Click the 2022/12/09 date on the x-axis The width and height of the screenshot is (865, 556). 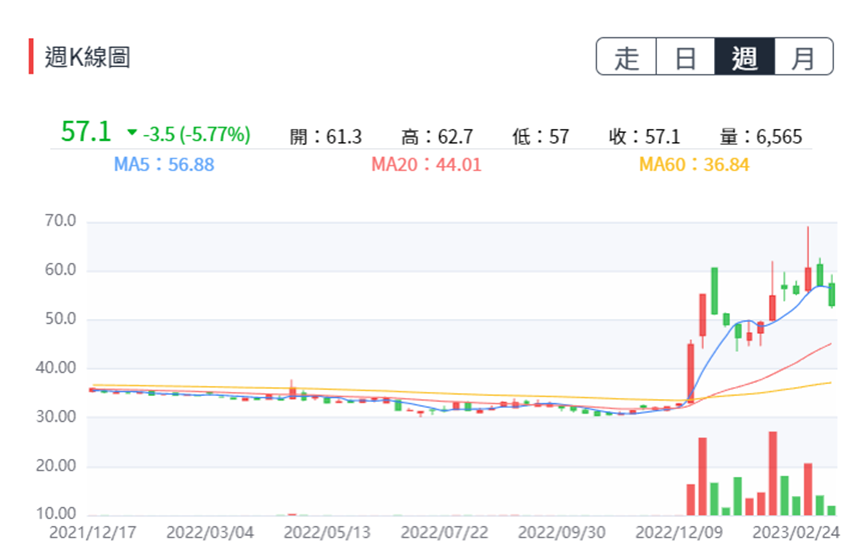pos(678,532)
